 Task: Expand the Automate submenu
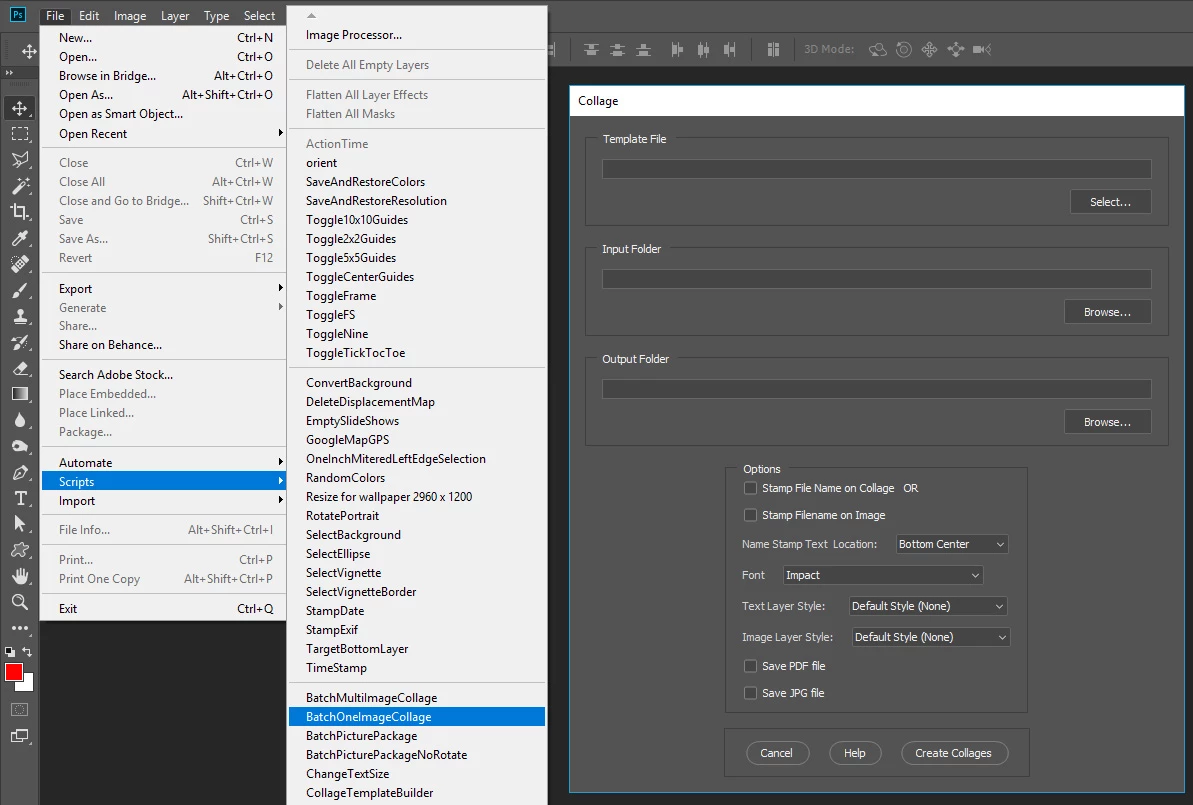tap(164, 463)
